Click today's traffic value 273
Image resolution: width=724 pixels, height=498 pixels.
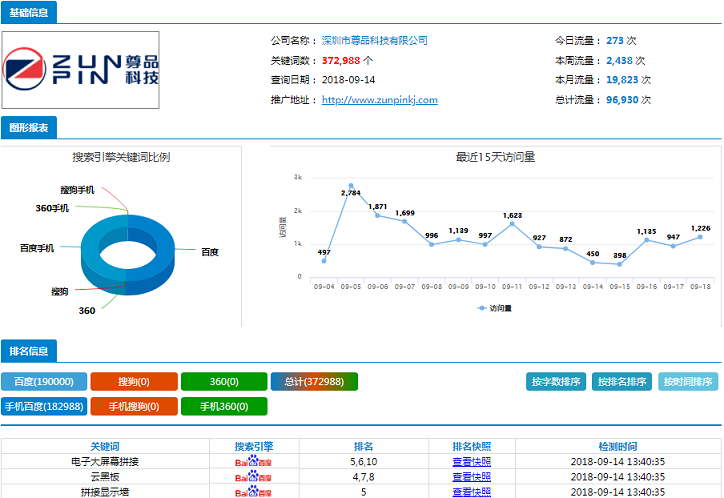pos(615,41)
